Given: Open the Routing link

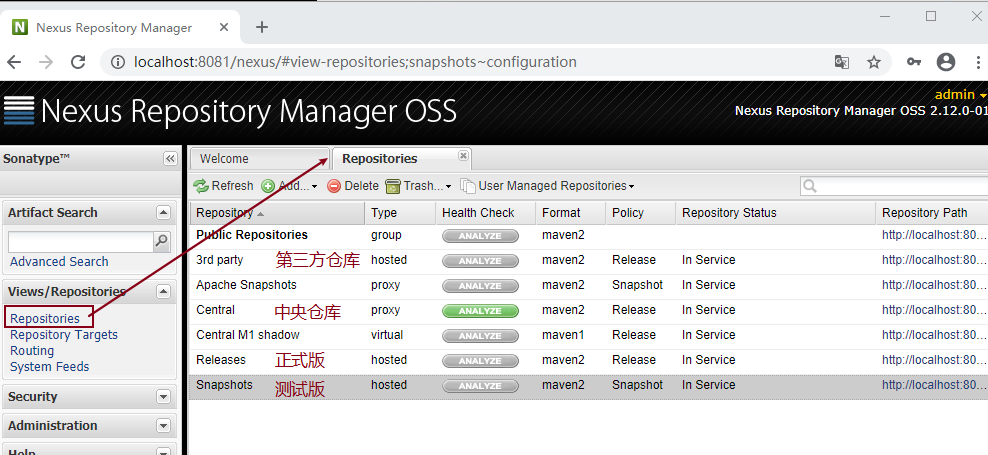Looking at the screenshot, I should click(x=32, y=350).
